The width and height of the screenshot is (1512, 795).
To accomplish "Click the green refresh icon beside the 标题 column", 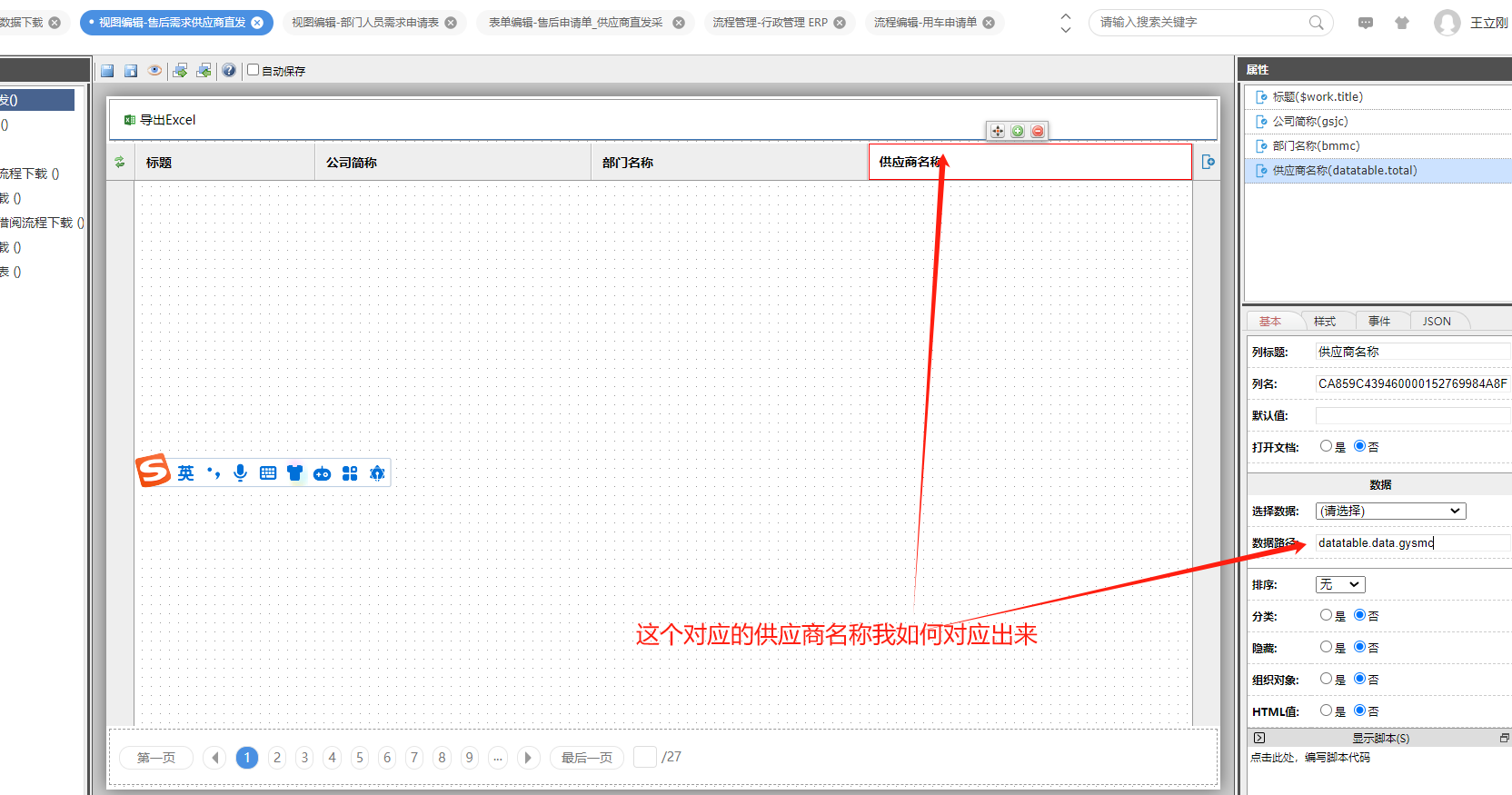I will [x=119, y=162].
